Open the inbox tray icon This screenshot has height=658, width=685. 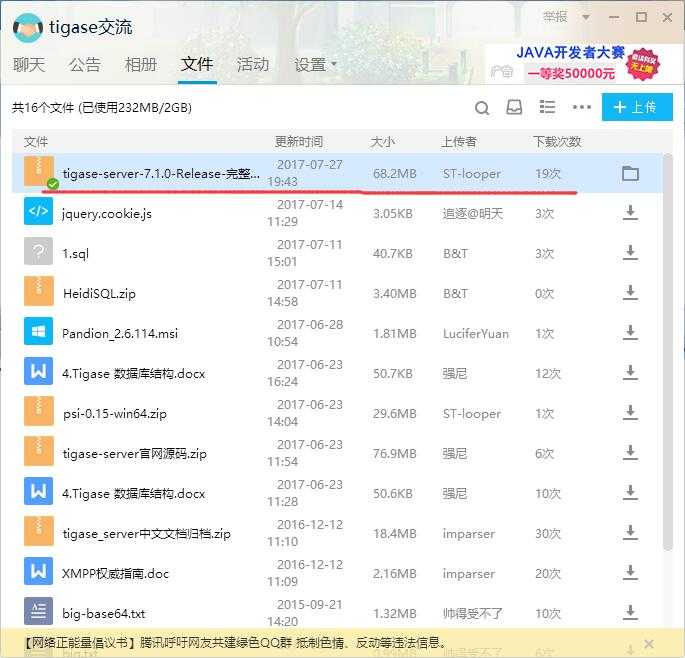pyautogui.click(x=514, y=107)
